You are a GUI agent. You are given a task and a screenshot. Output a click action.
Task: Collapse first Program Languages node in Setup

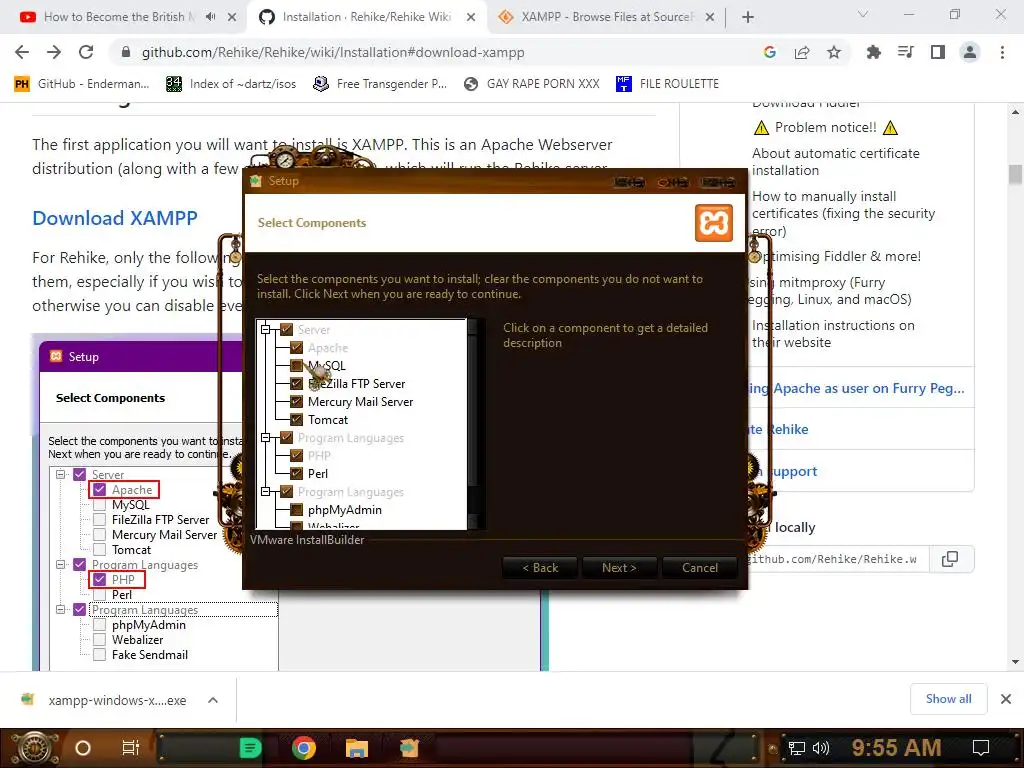click(x=266, y=438)
